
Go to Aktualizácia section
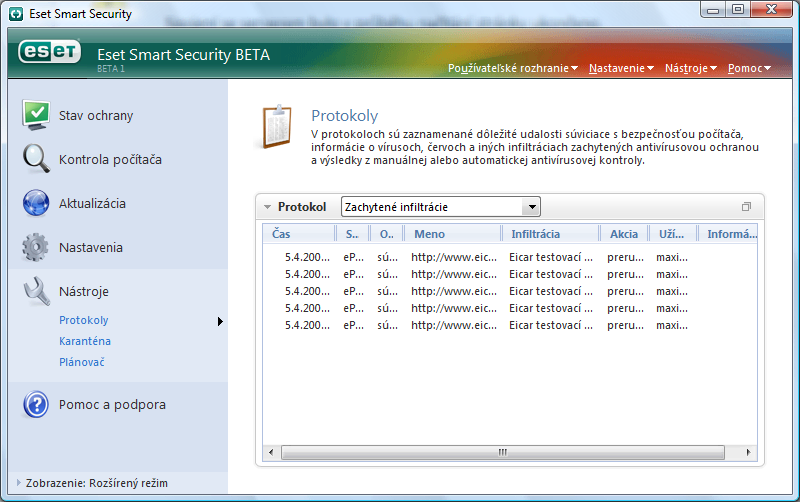pos(92,204)
